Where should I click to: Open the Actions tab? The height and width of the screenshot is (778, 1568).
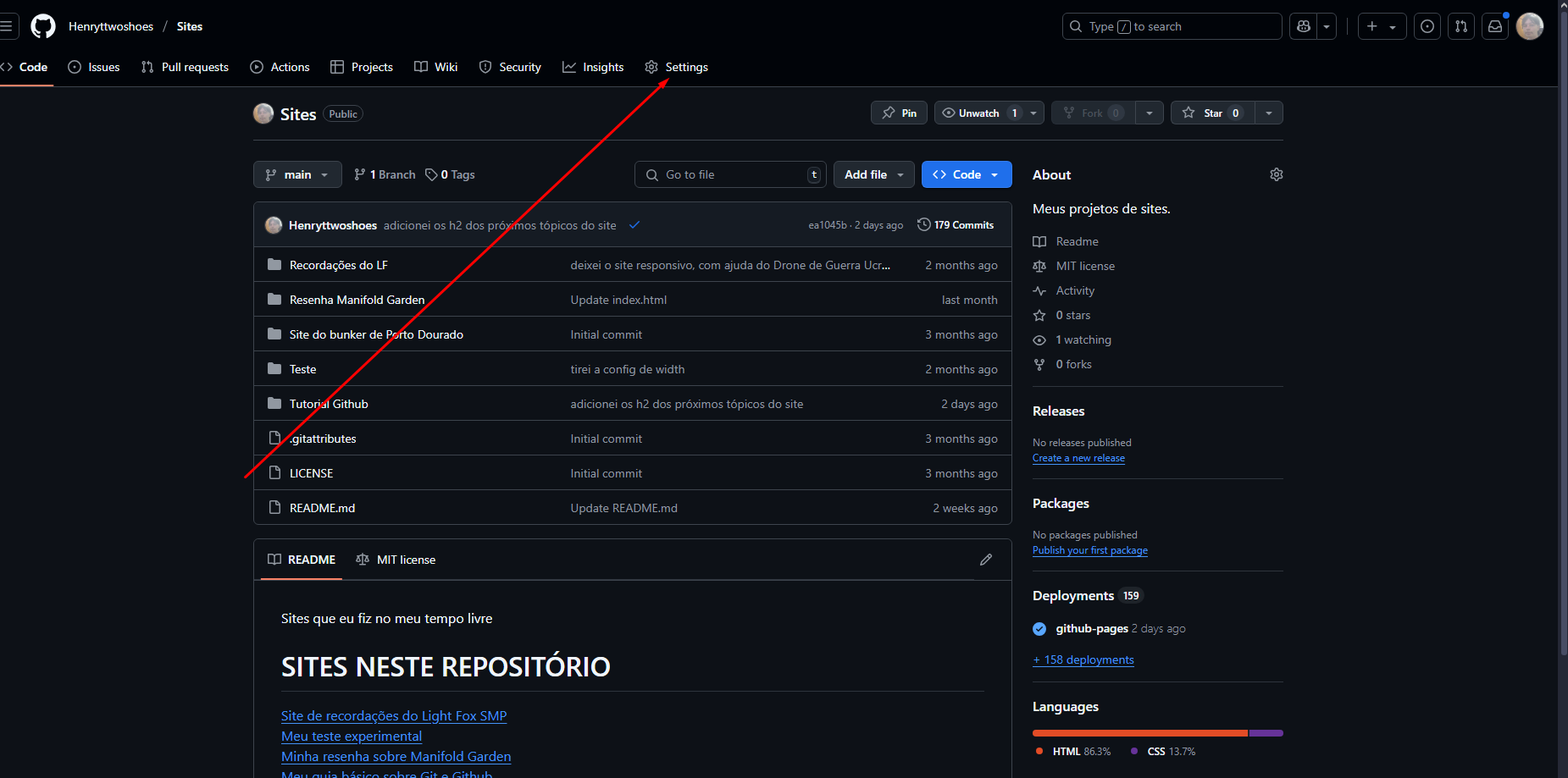coord(280,67)
